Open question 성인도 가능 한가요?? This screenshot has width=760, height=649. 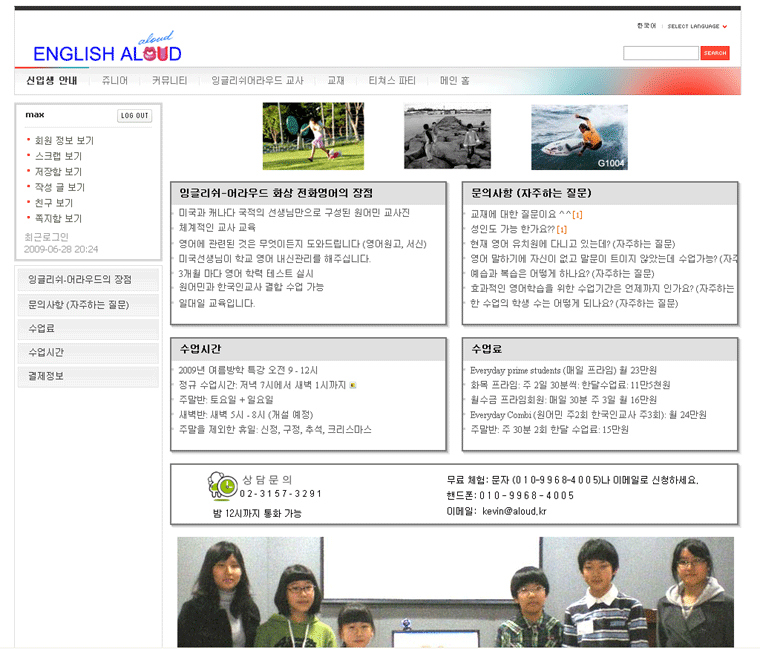tap(512, 229)
